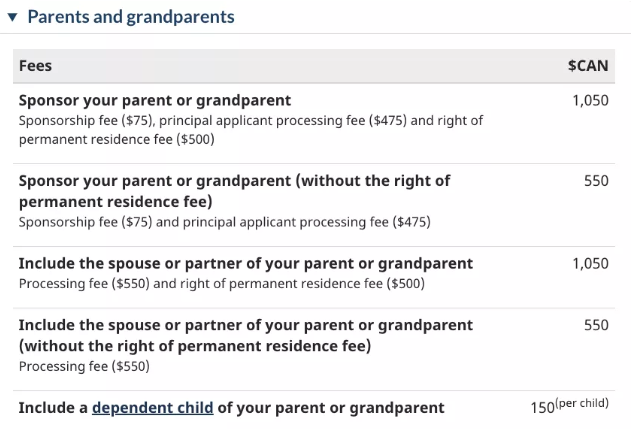Click the 'Include a' text before the dependent child link
Viewport: 637px width, 429px height.
53,407
